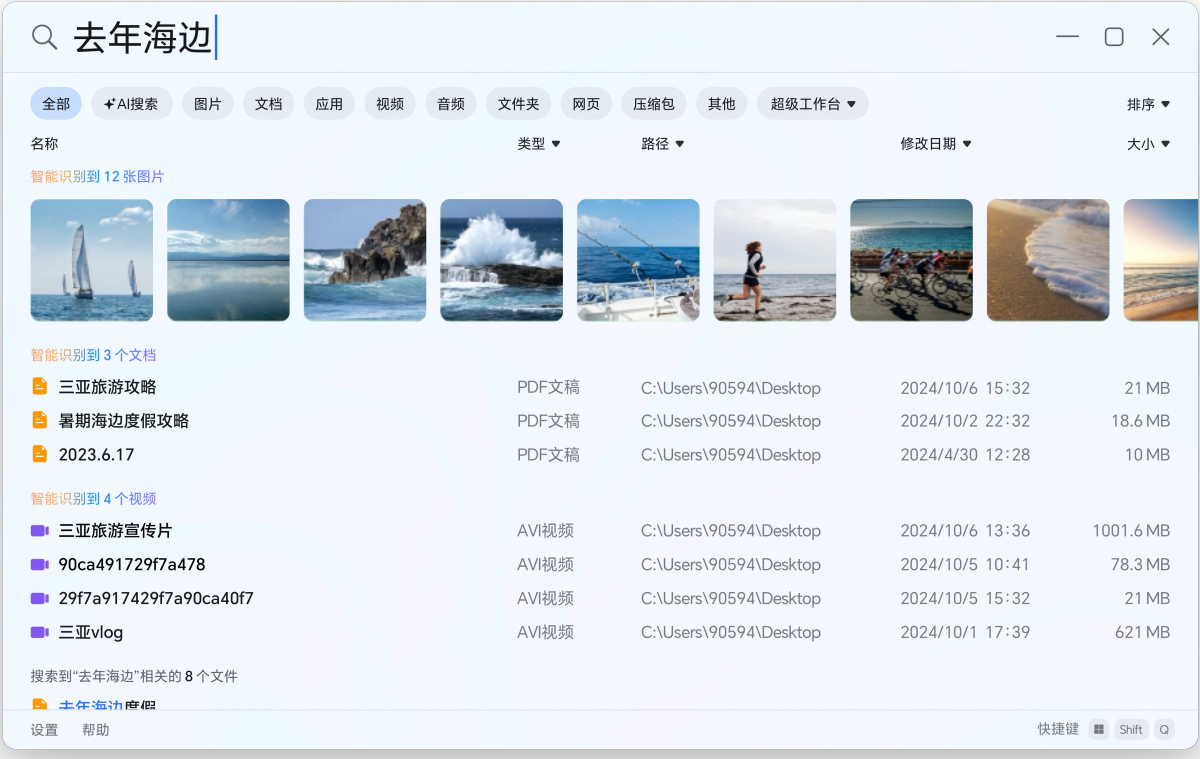Click the PDF icon beside 三亚旅游攻略
Viewport: 1200px width, 759px height.
(39, 387)
